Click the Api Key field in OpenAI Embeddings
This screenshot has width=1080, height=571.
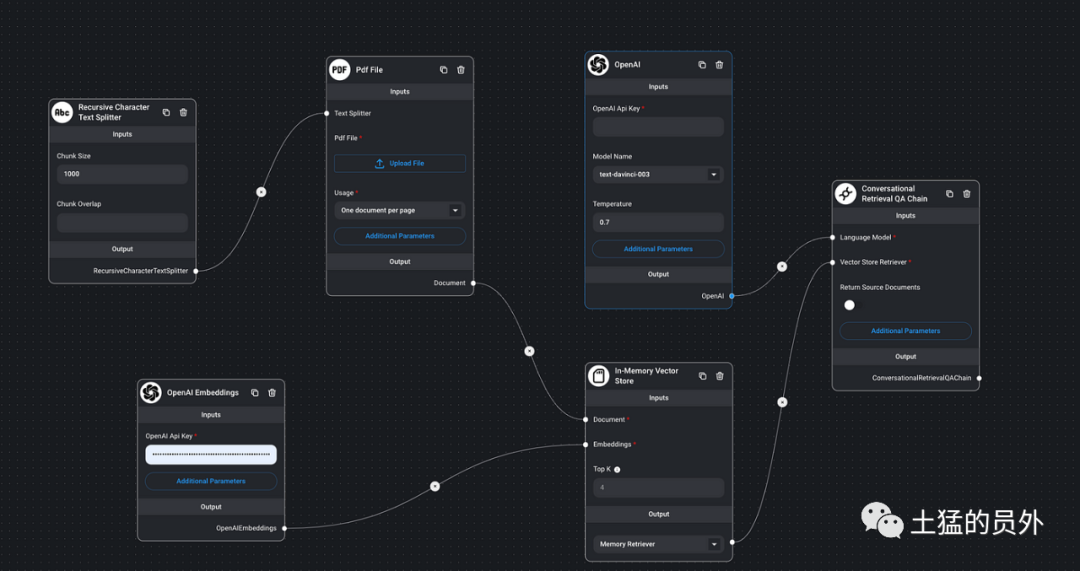[211, 455]
